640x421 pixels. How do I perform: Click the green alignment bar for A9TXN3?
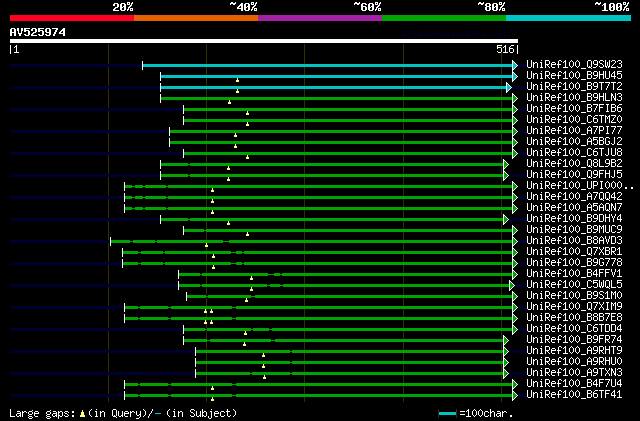[x=350, y=373]
